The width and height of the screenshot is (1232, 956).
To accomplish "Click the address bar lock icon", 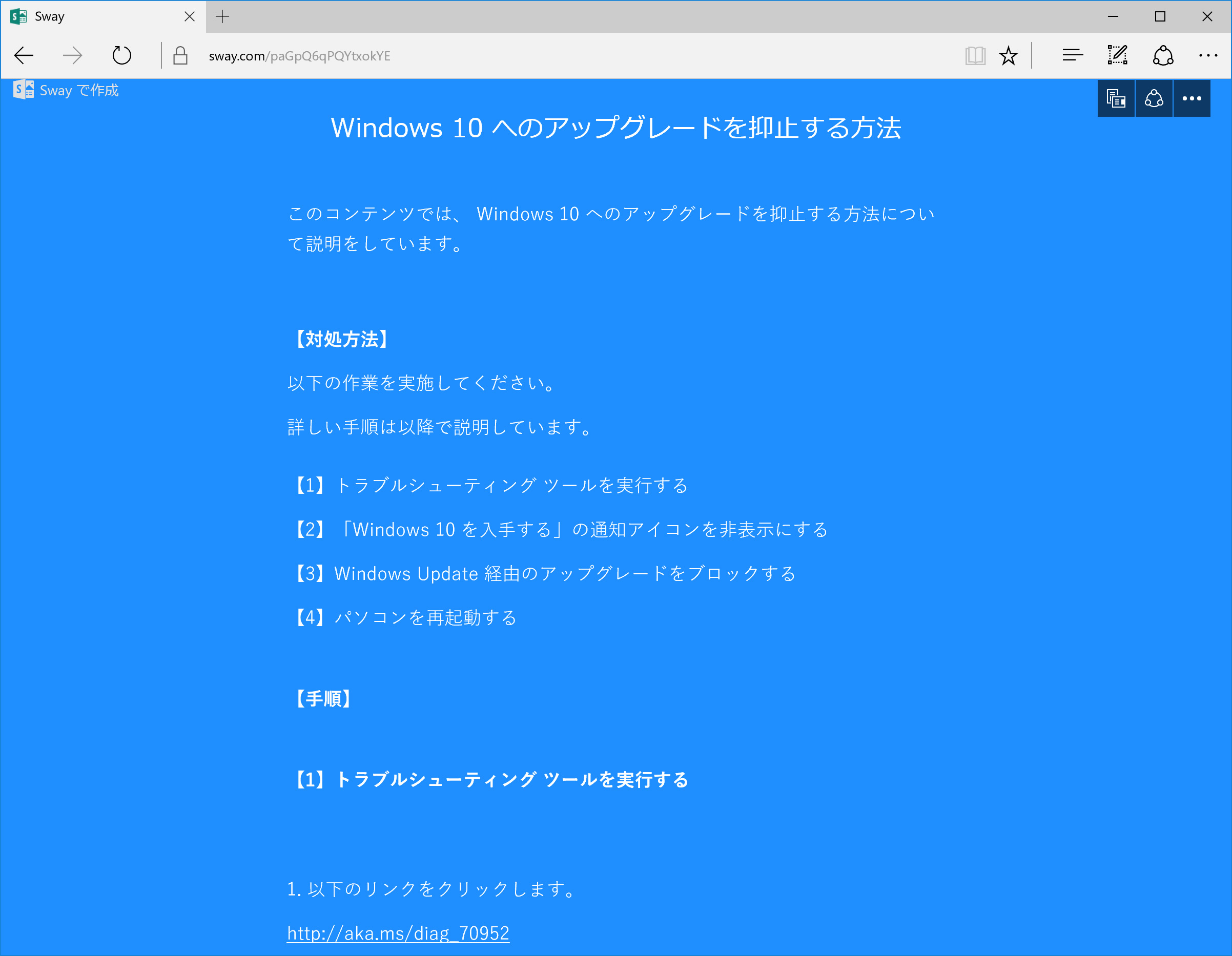I will click(x=180, y=55).
